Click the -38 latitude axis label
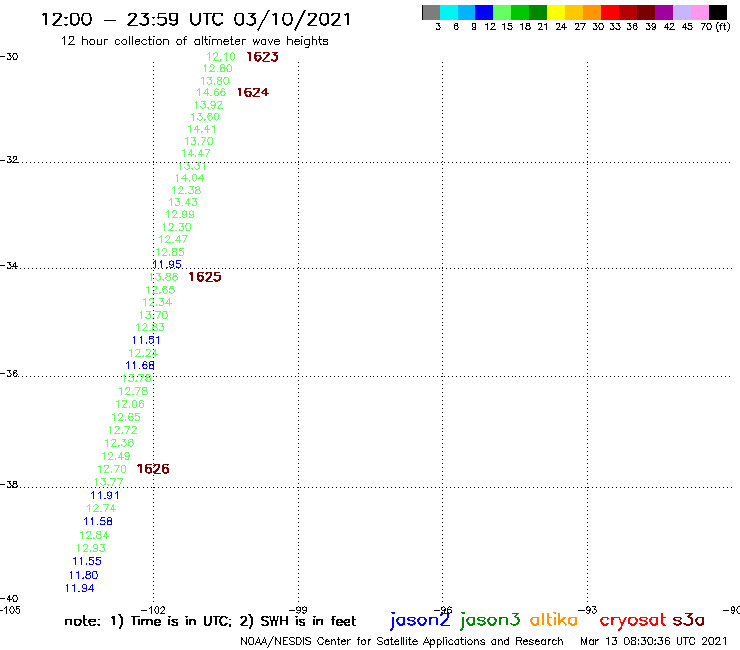Viewport: 740px width, 650px height. 9,485
